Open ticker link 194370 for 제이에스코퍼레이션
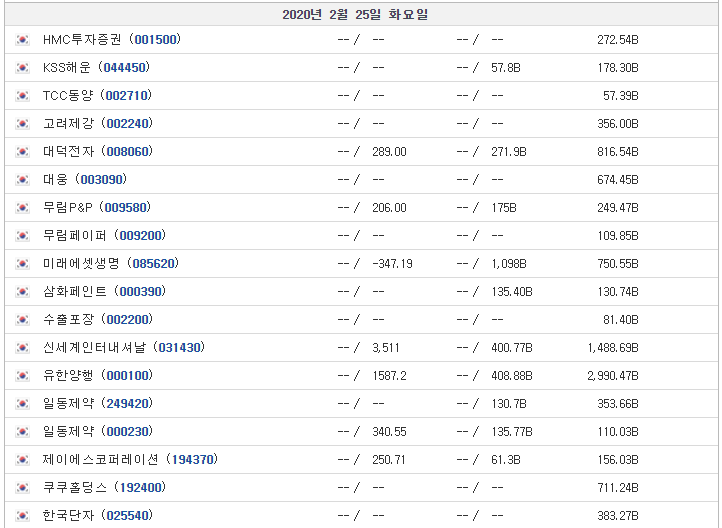This screenshot has width=722, height=528. point(192,459)
